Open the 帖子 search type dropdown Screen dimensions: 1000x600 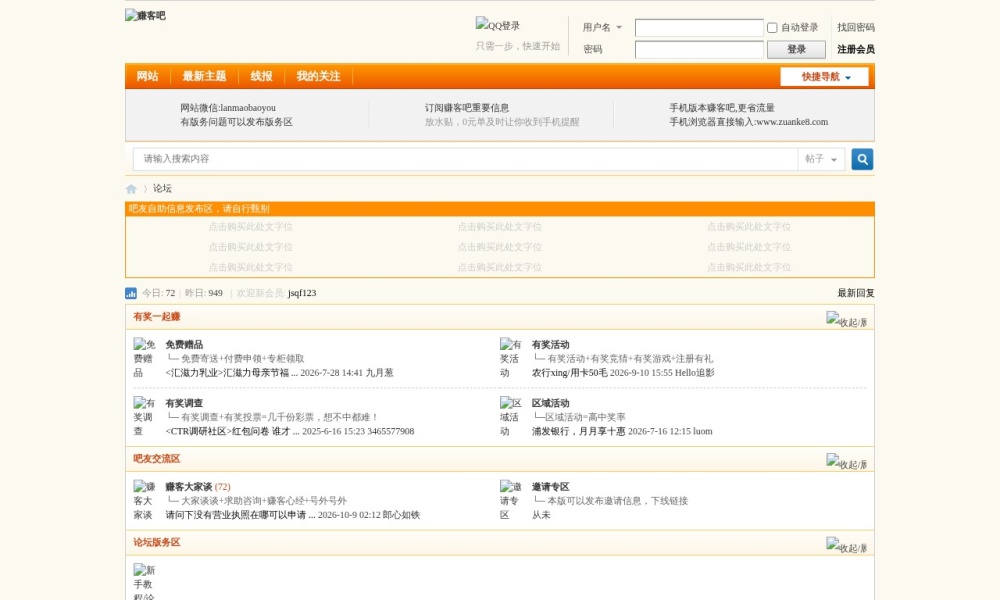[x=821, y=159]
